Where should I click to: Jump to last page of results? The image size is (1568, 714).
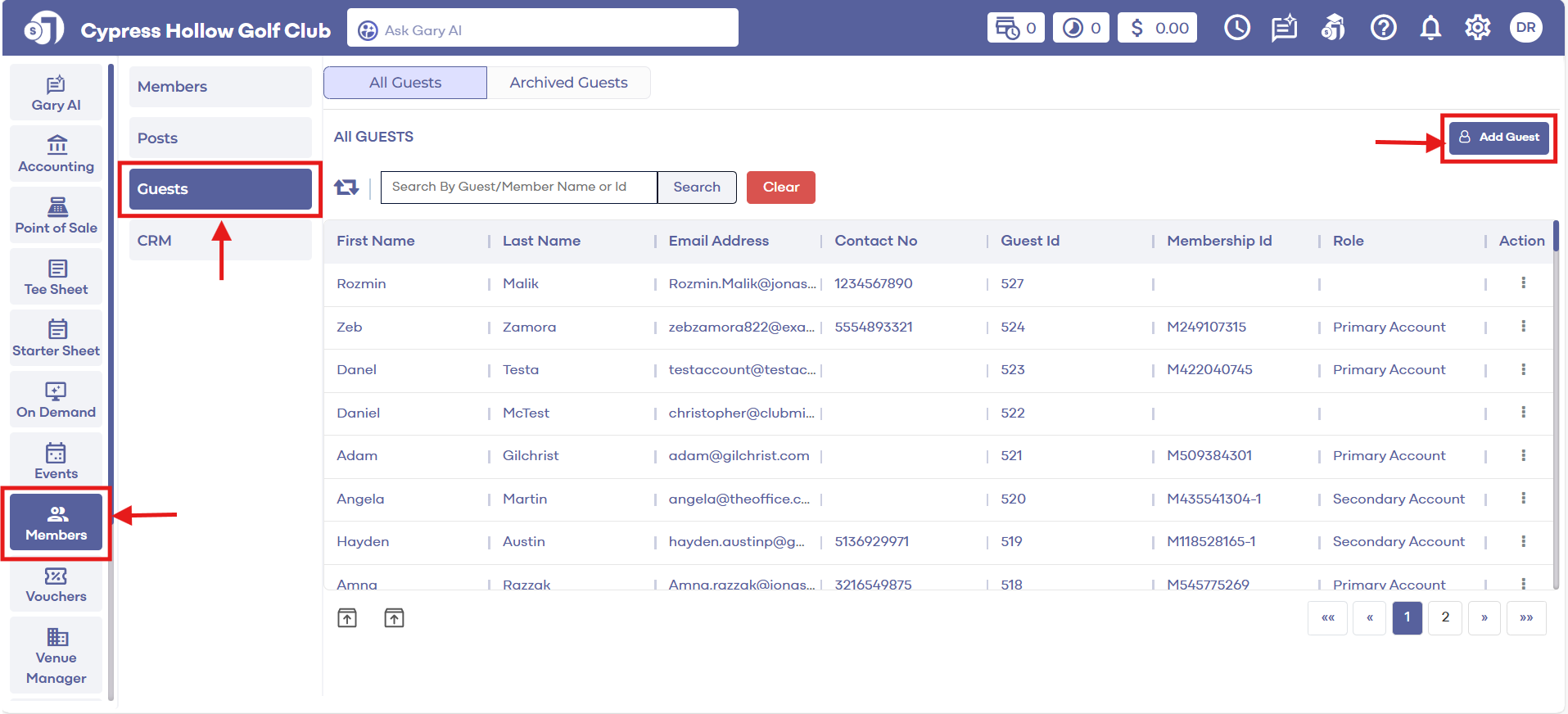tap(1526, 617)
